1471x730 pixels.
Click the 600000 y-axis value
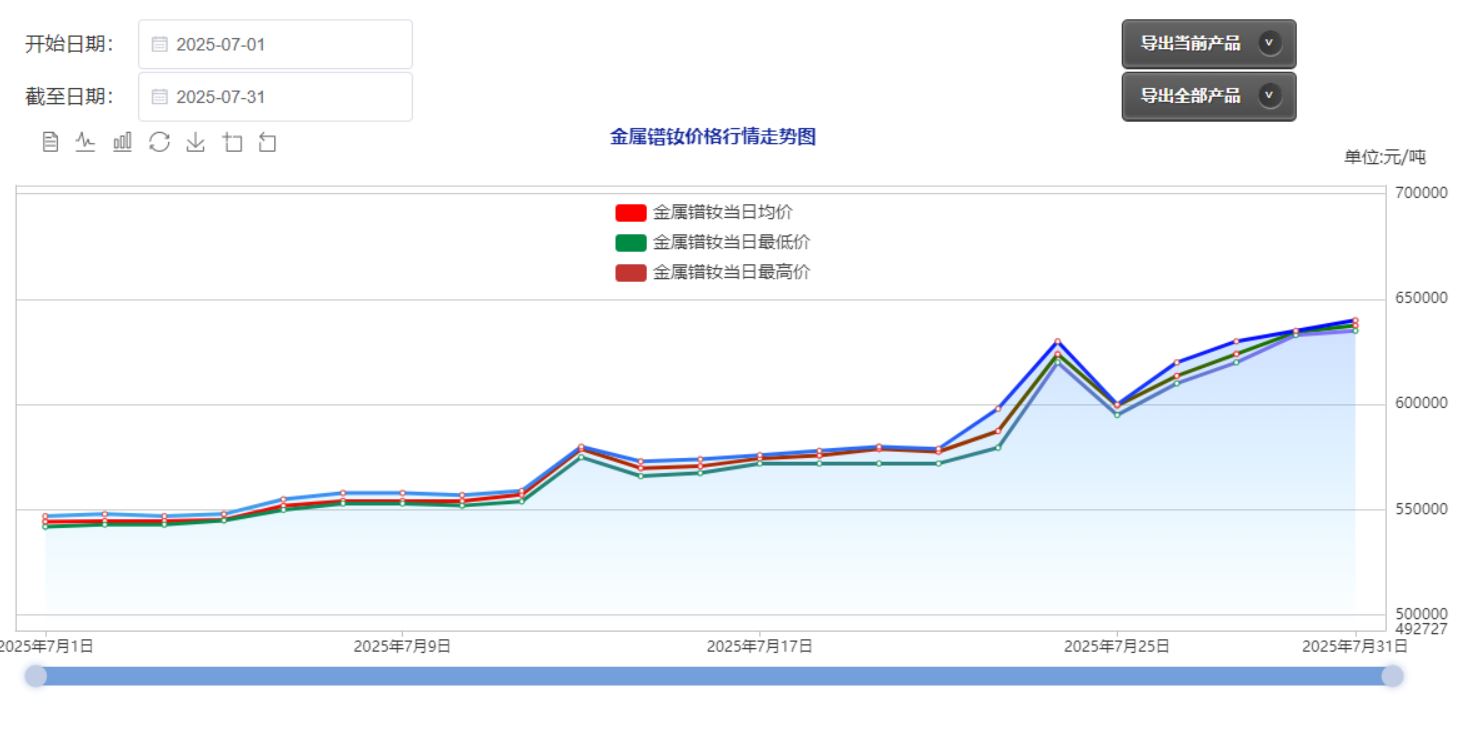1421,403
